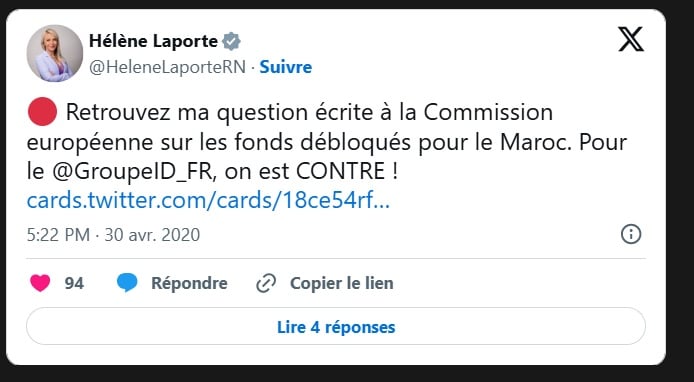Screen dimensions: 694x382
Task: Open the @GroupeID_FR mention
Action: (134, 172)
